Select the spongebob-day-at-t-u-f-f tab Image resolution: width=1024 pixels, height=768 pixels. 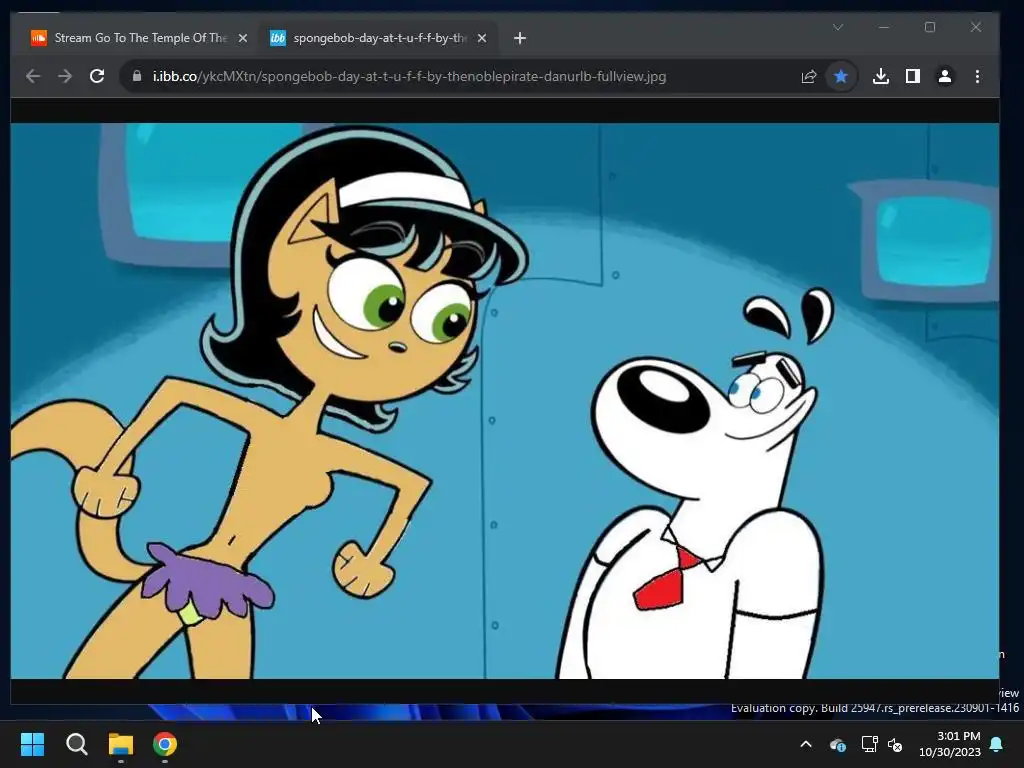pyautogui.click(x=378, y=39)
